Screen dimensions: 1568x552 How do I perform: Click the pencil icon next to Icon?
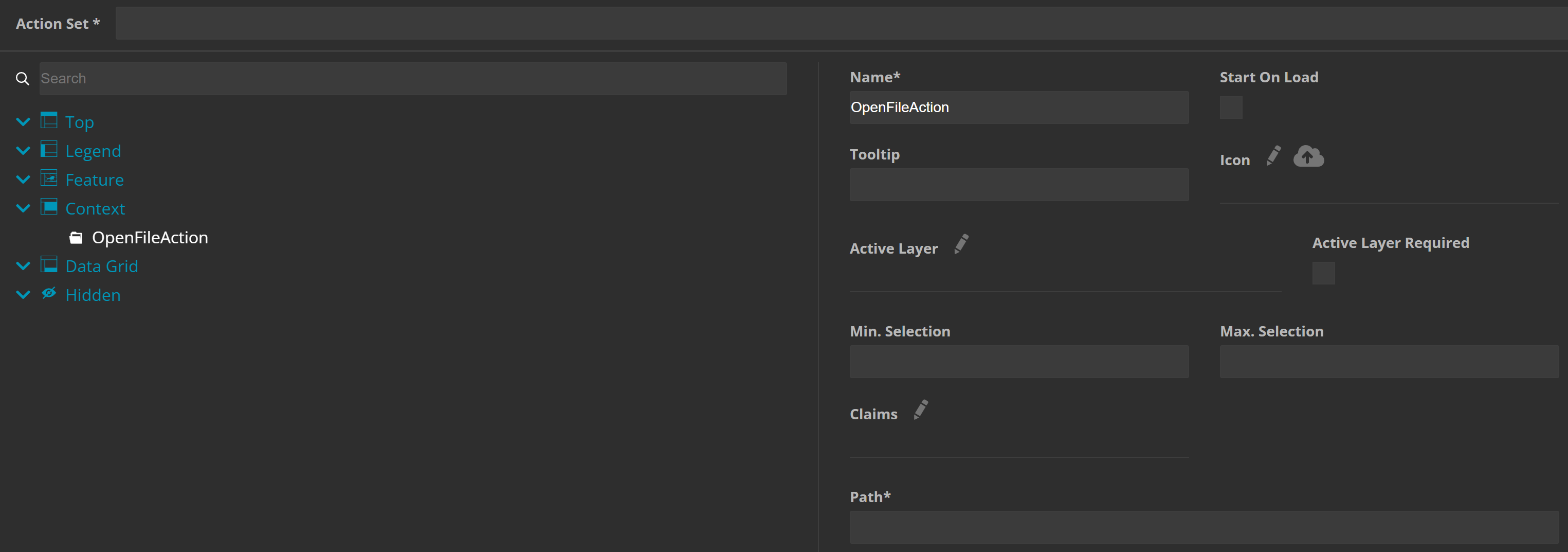[x=1273, y=155]
